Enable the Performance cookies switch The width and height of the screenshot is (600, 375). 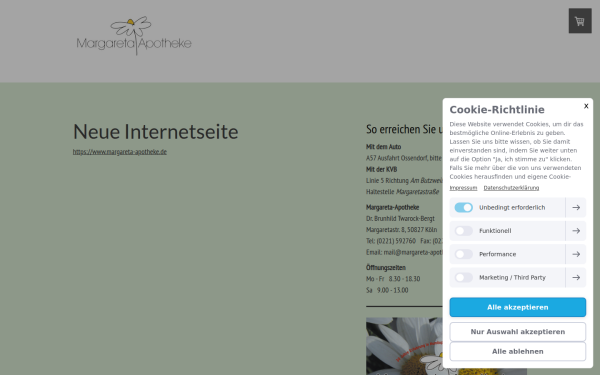pos(463,254)
